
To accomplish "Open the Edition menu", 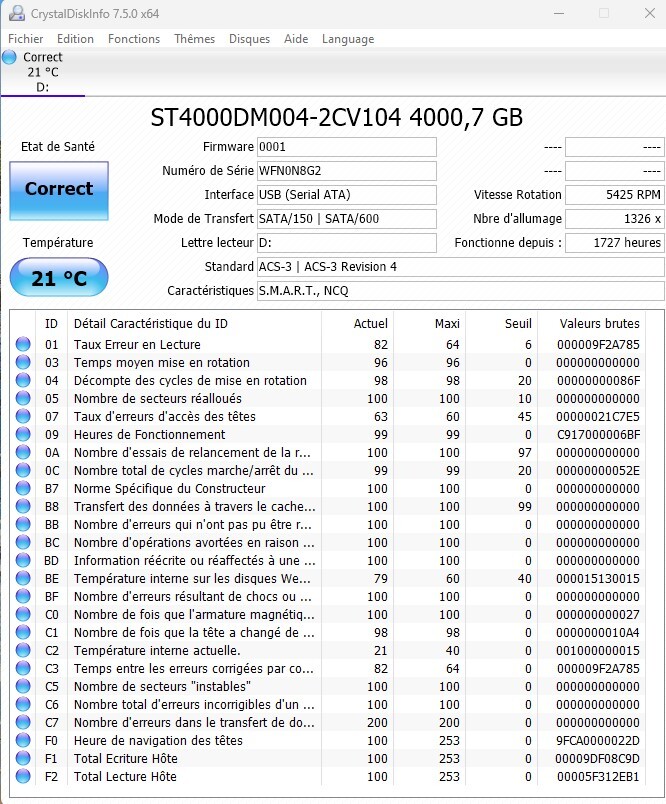I will point(75,39).
